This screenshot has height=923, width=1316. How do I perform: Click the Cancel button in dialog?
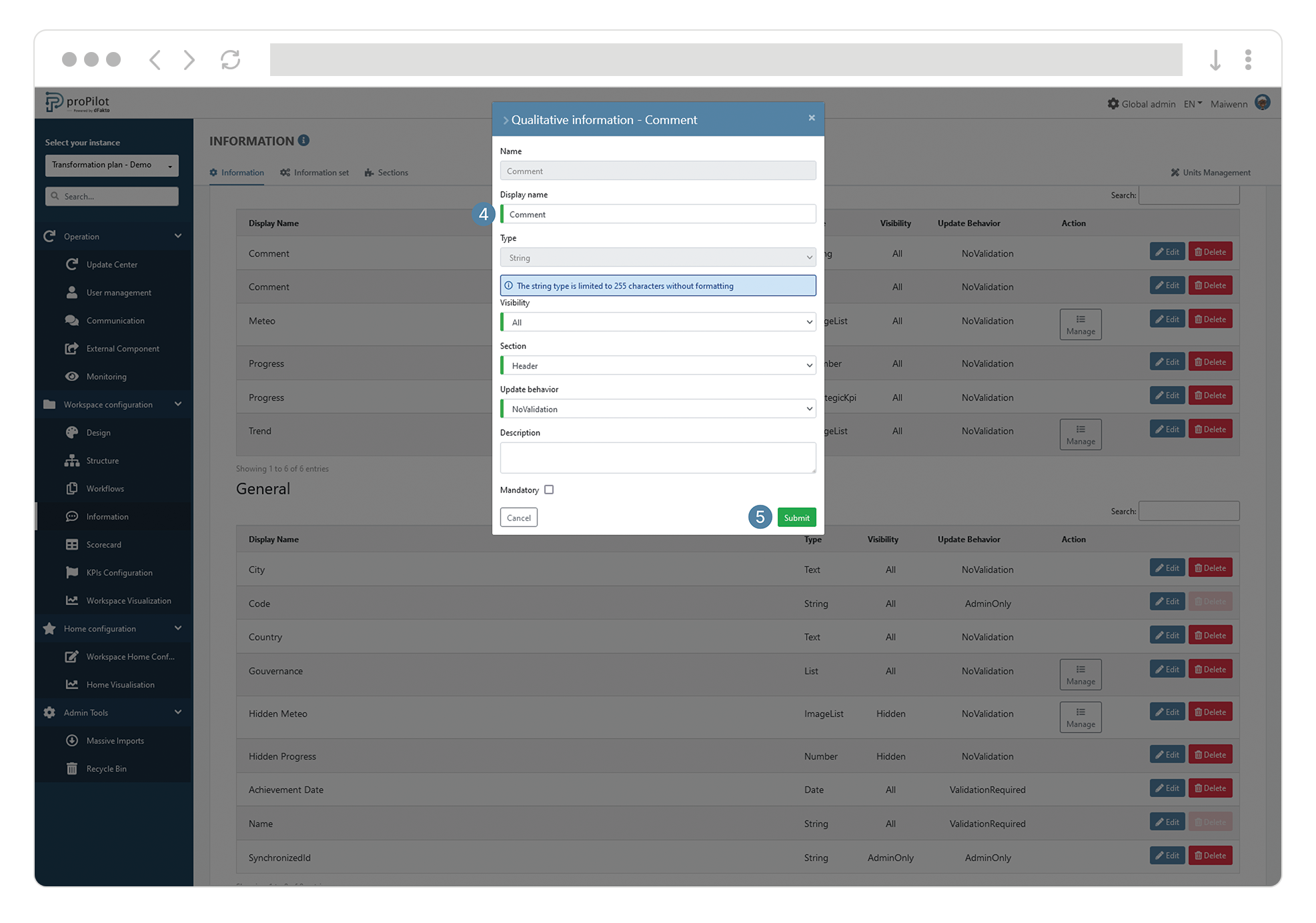[x=518, y=518]
